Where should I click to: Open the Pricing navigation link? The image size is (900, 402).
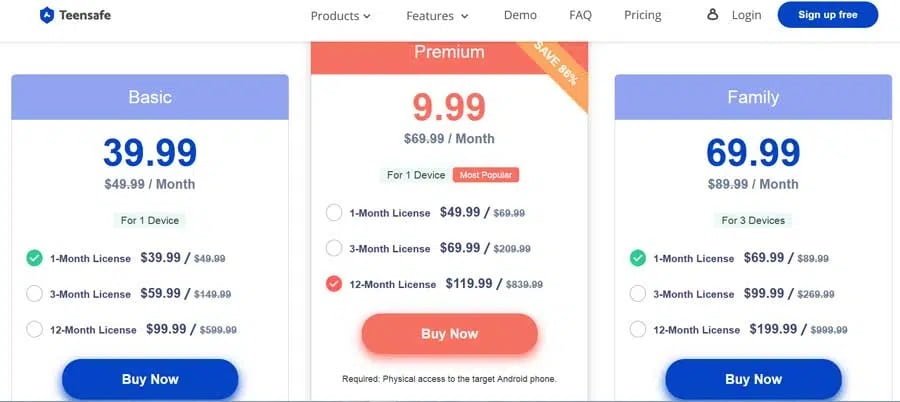coord(642,16)
